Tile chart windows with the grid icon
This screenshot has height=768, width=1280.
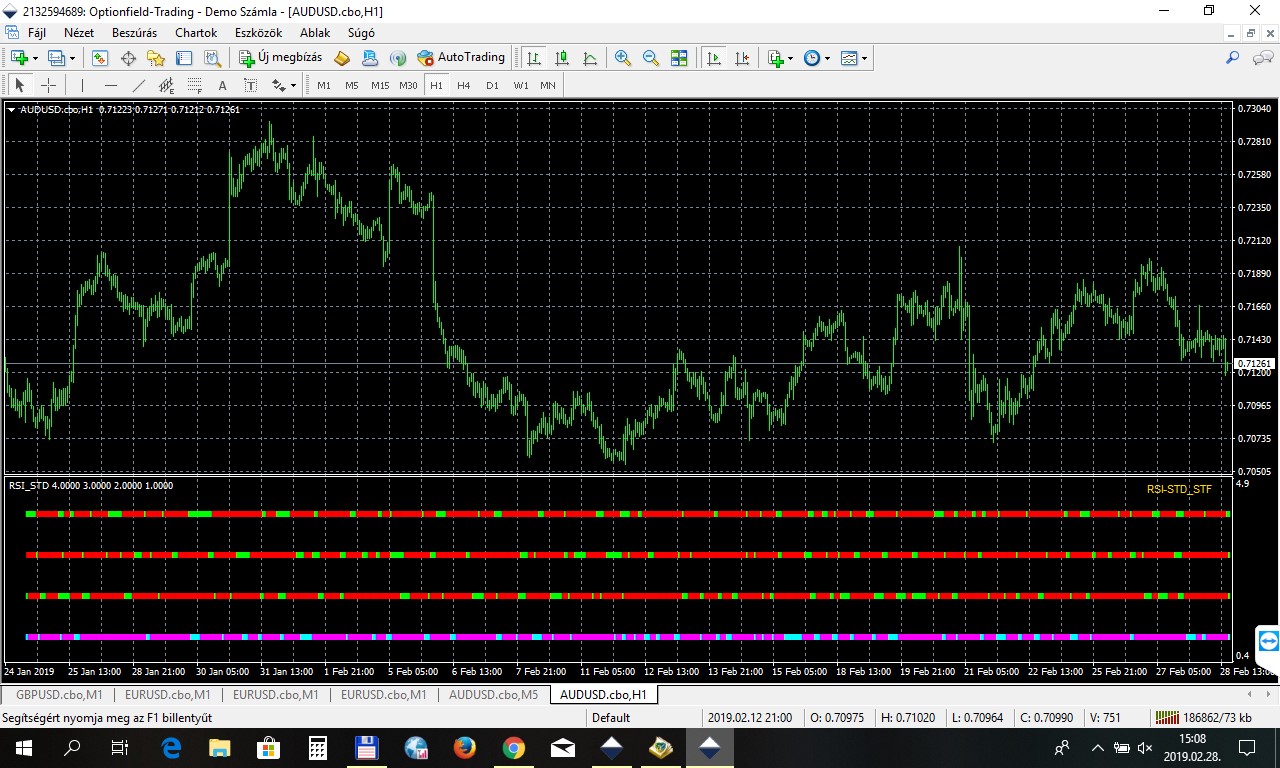679,58
